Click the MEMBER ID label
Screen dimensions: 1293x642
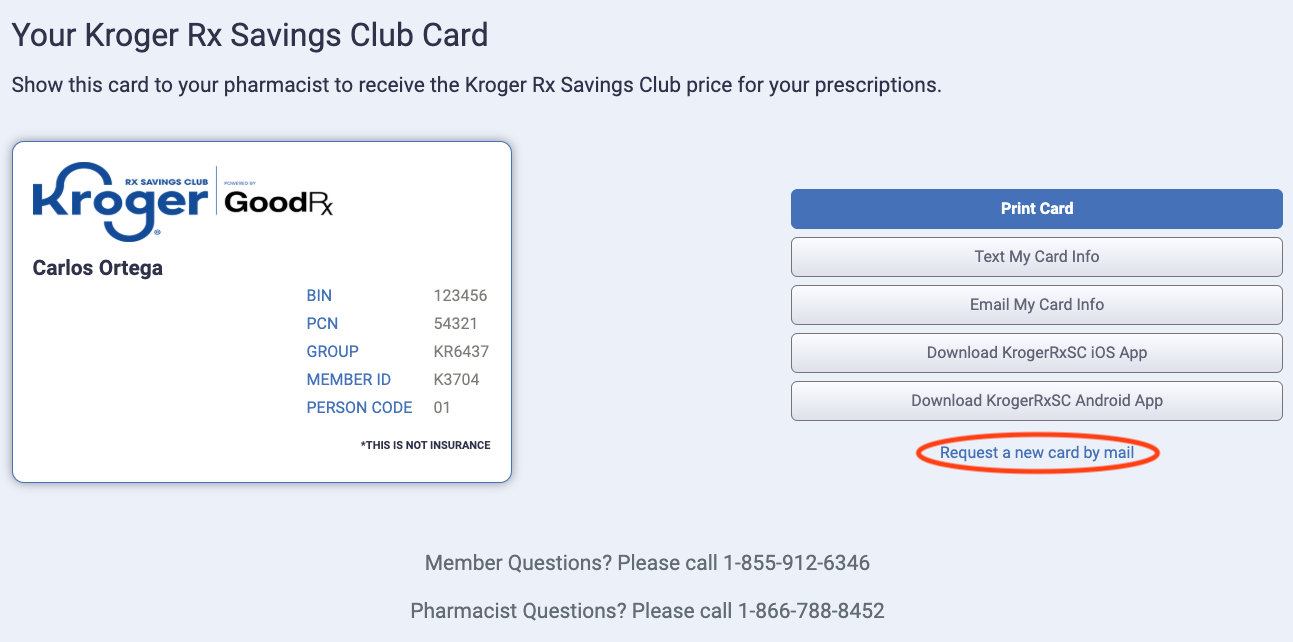point(348,379)
